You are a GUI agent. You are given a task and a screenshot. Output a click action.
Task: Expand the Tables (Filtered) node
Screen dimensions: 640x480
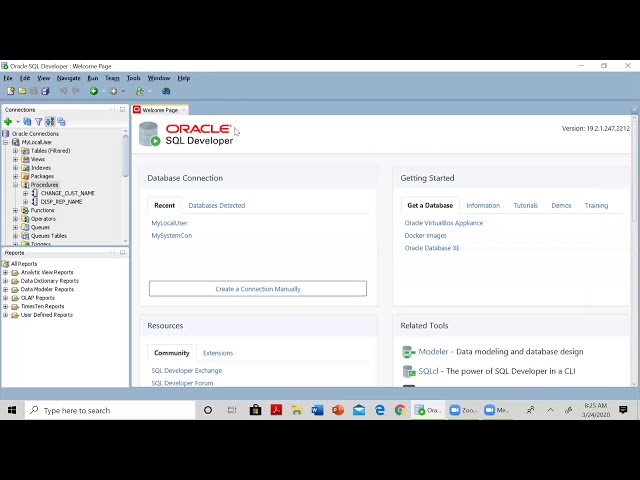pyautogui.click(x=16, y=151)
